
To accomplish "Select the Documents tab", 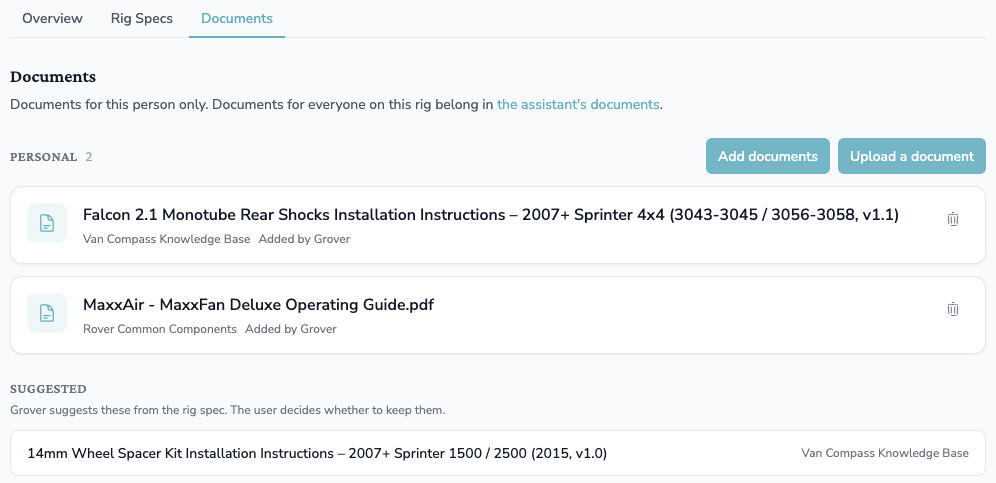I will click(x=237, y=18).
